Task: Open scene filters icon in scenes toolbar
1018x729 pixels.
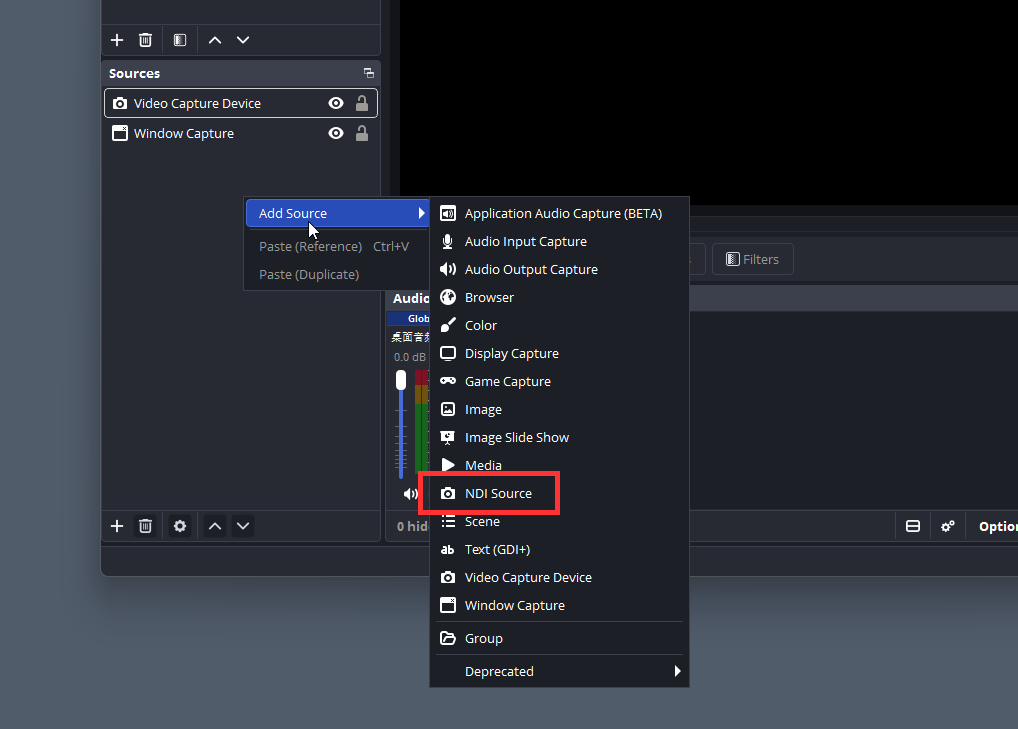Action: 180,40
